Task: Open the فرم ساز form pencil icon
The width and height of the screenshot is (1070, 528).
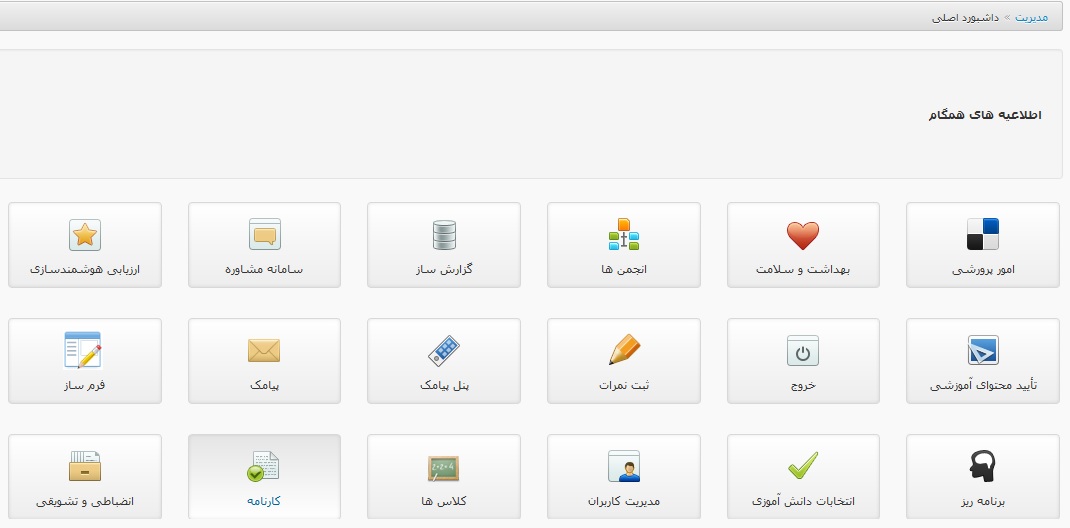Action: (x=83, y=350)
